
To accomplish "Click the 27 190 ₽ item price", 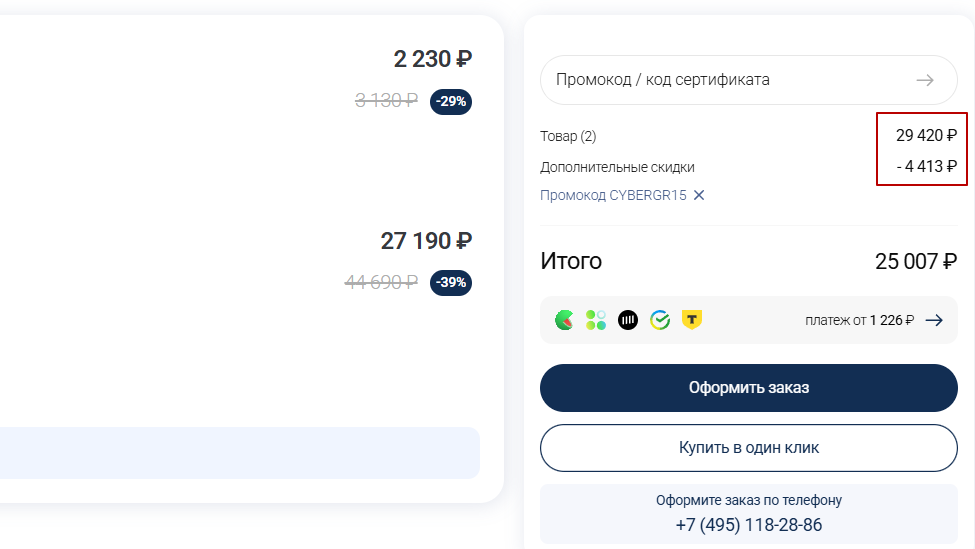I will click(x=426, y=241).
